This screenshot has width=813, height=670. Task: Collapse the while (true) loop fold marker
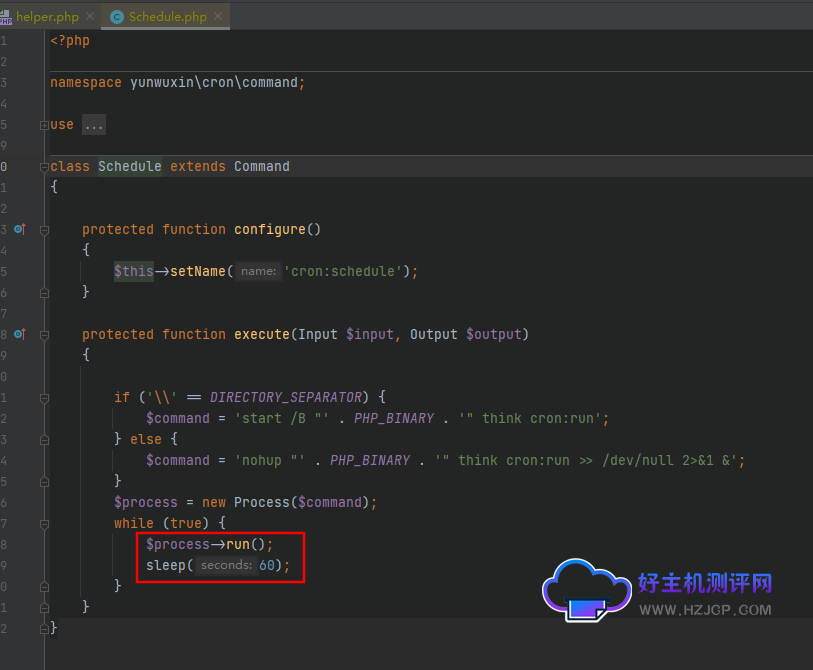tap(43, 523)
